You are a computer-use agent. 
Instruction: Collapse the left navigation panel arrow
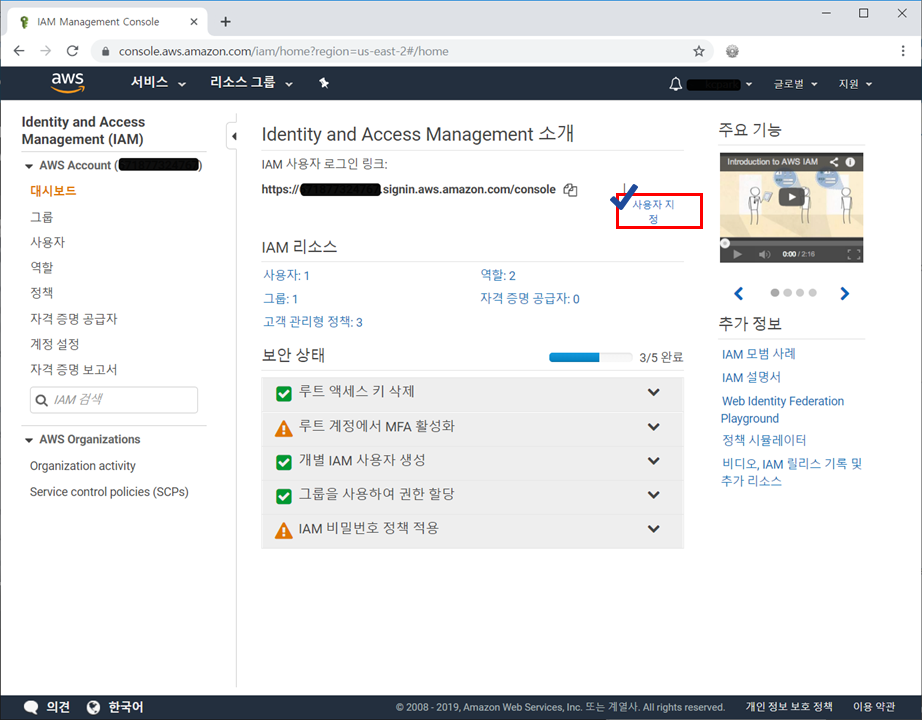coord(234,136)
